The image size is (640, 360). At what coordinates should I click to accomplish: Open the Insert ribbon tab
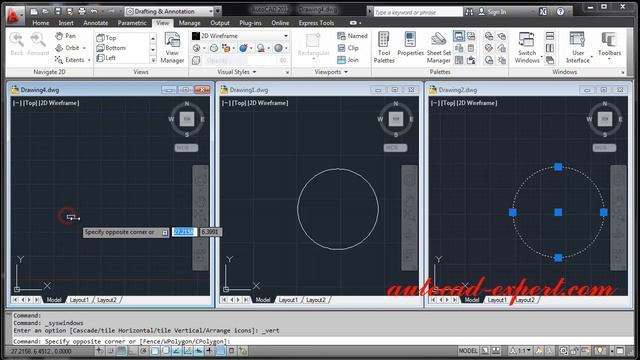pyautogui.click(x=66, y=23)
